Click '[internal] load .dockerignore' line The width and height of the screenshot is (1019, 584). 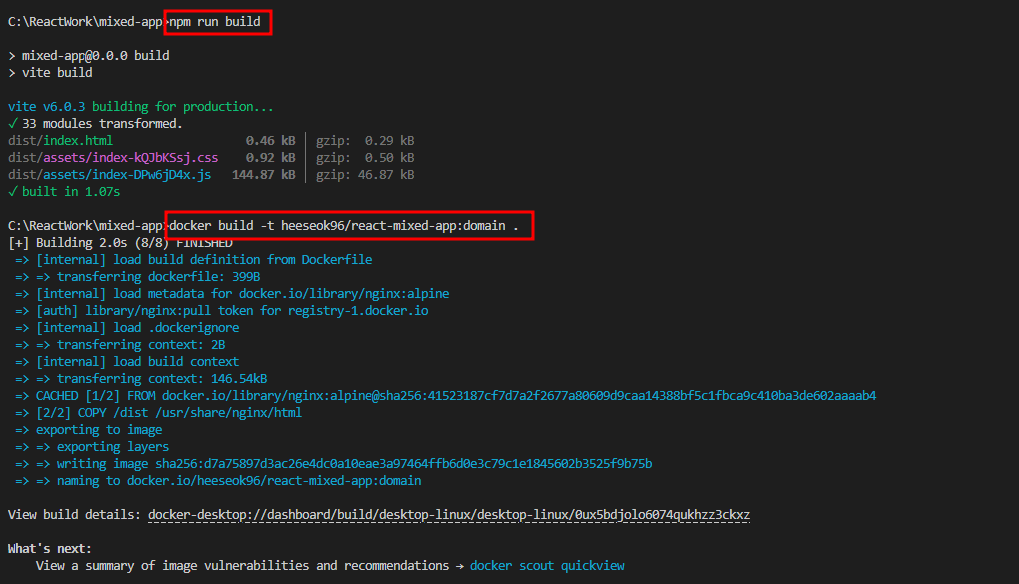[x=127, y=327]
